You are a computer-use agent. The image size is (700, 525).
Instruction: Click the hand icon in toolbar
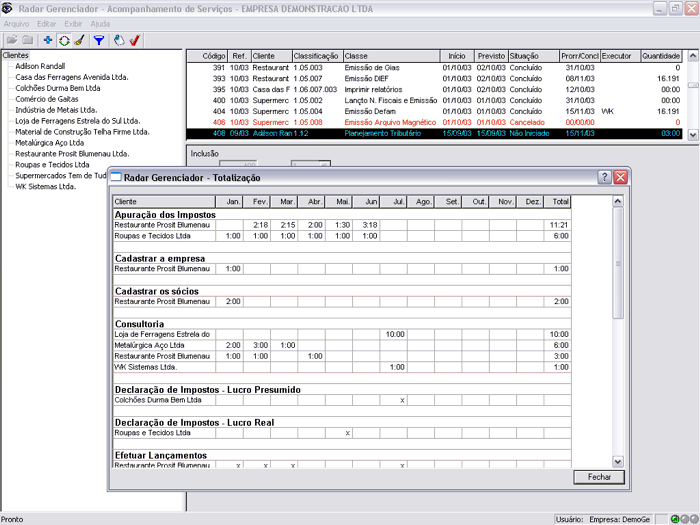point(118,40)
